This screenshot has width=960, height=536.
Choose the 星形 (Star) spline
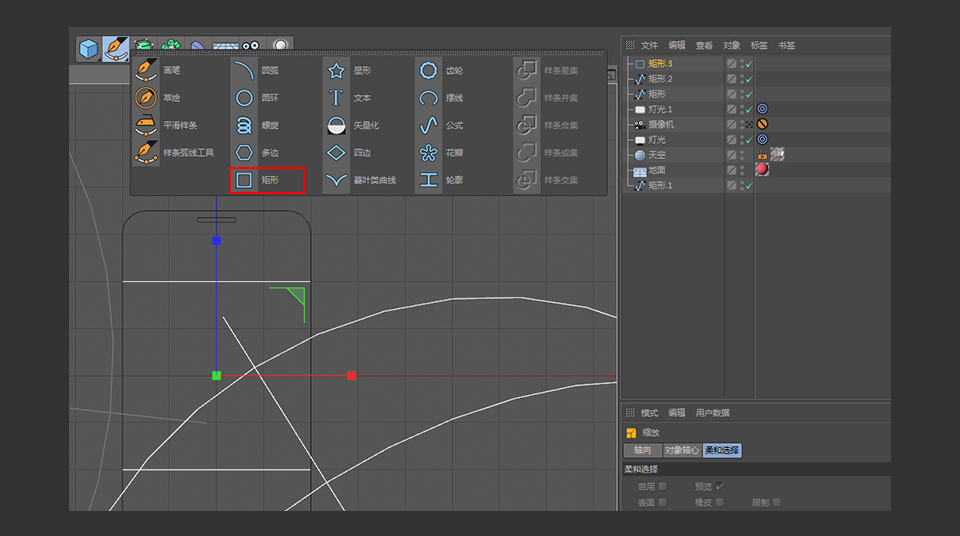[x=337, y=71]
